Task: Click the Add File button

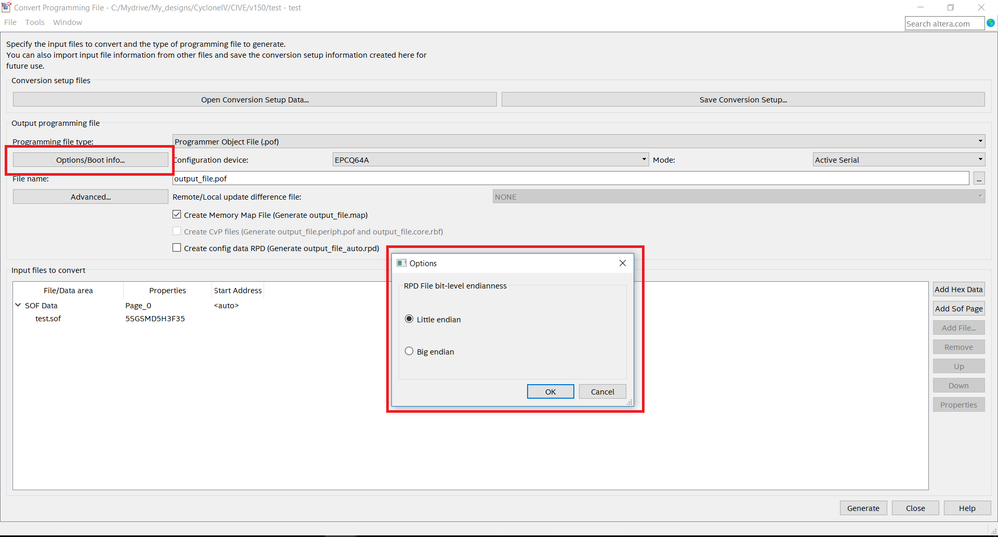Action: pos(959,328)
